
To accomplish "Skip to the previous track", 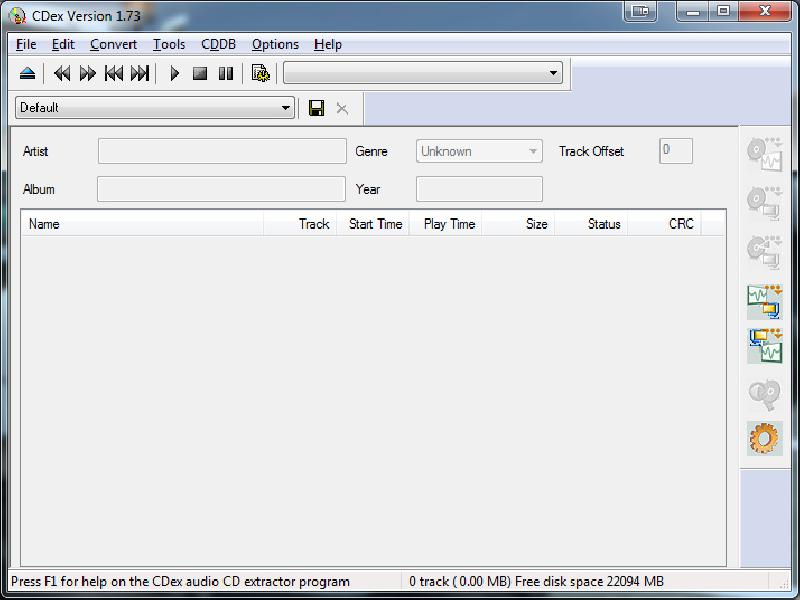I will [x=114, y=73].
